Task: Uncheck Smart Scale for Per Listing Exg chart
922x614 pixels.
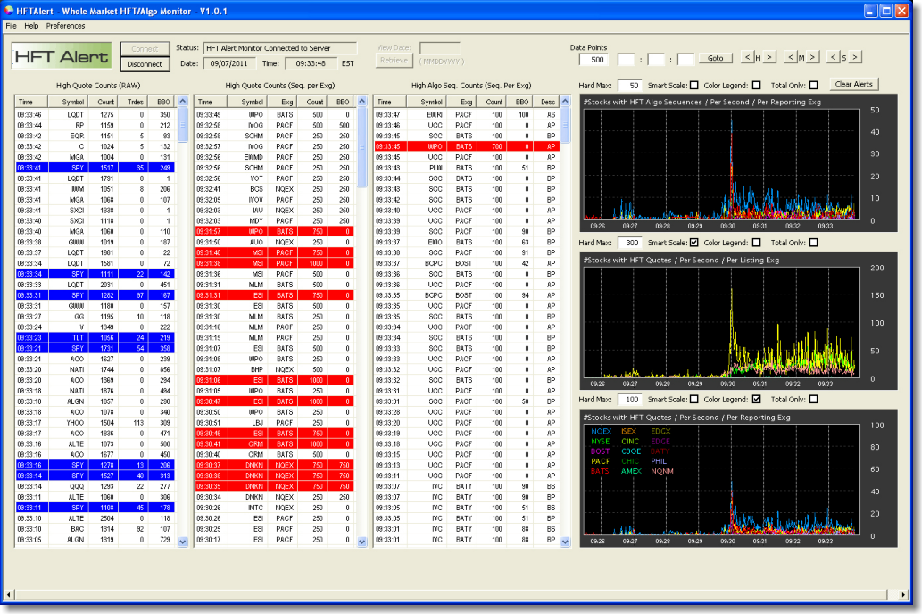Action: coord(694,242)
